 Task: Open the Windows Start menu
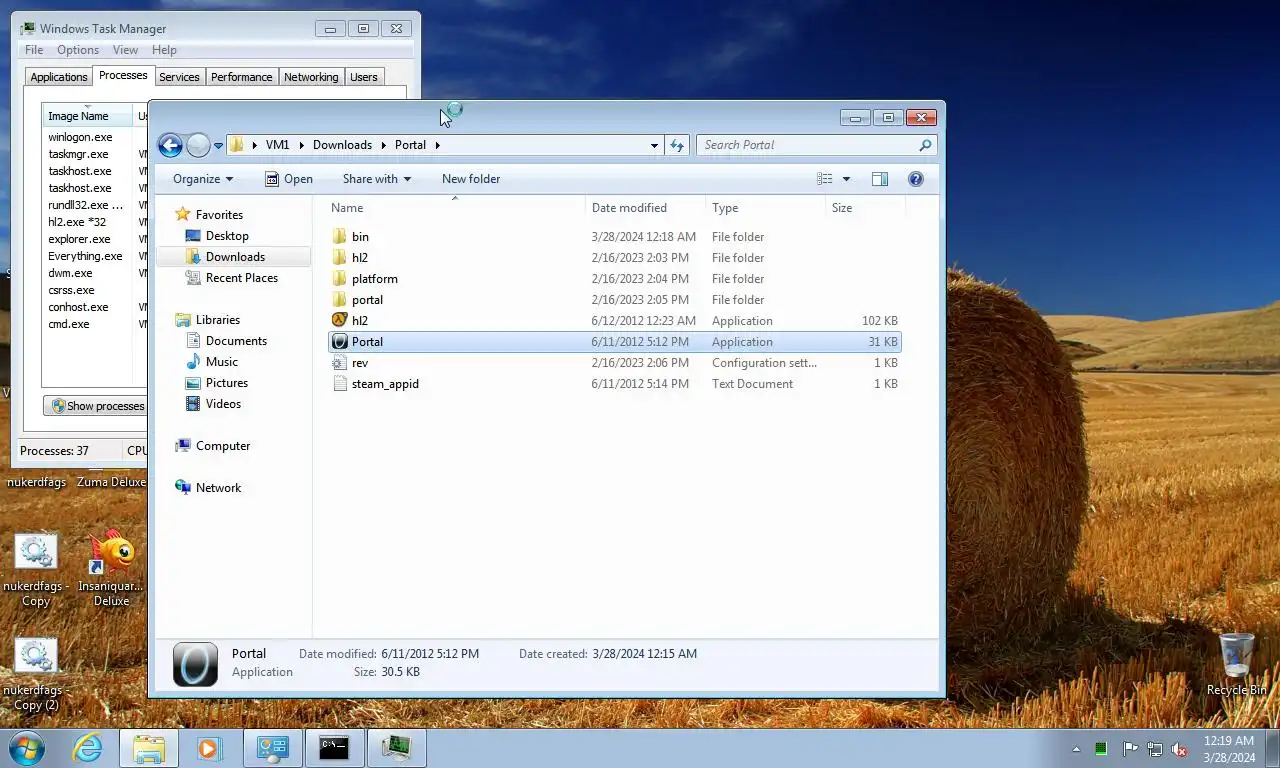[x=27, y=748]
